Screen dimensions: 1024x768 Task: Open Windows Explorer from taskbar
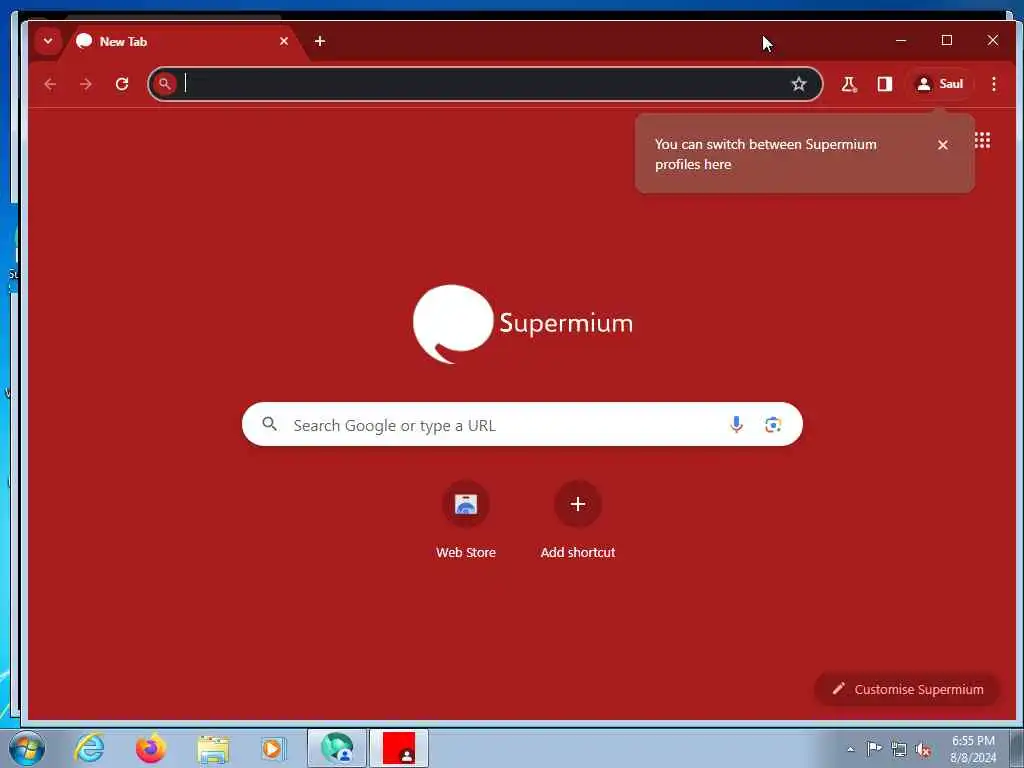coord(213,749)
